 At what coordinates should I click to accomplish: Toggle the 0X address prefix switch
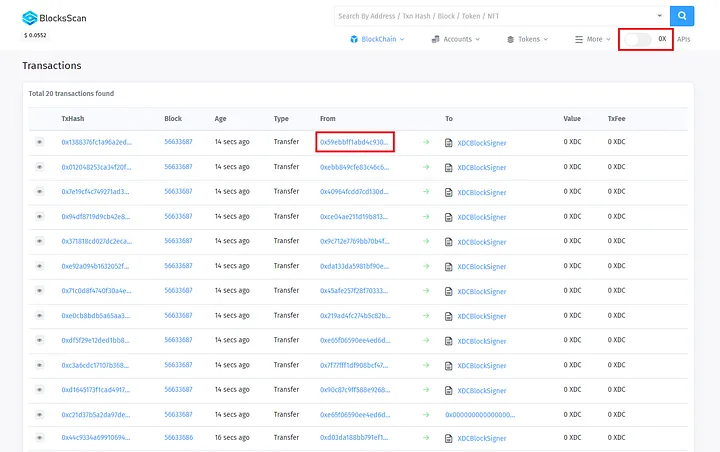click(638, 39)
